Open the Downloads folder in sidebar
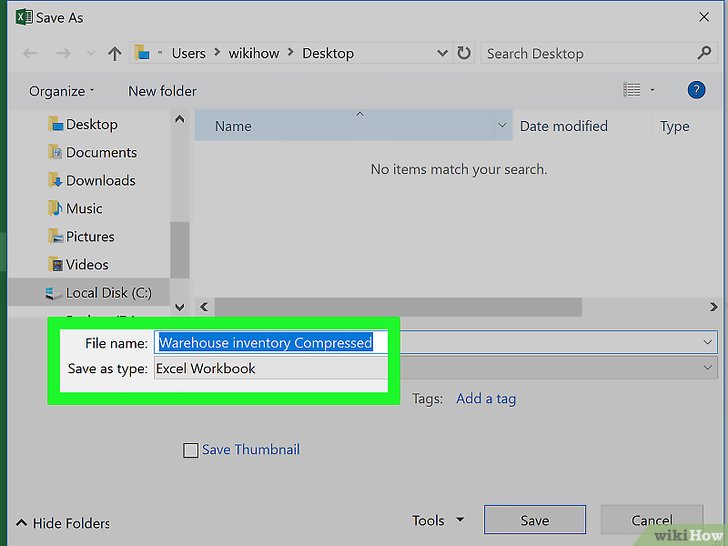The image size is (728, 546). tap(100, 181)
